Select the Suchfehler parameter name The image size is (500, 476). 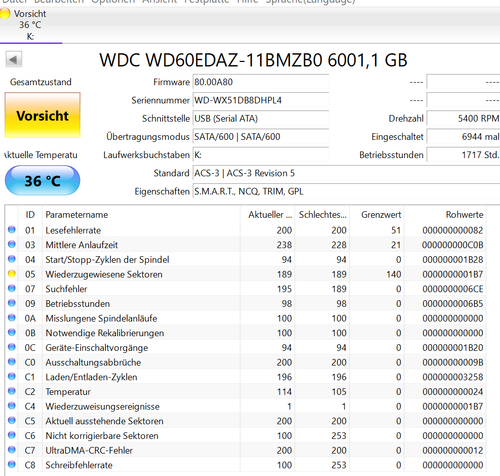pos(66,289)
